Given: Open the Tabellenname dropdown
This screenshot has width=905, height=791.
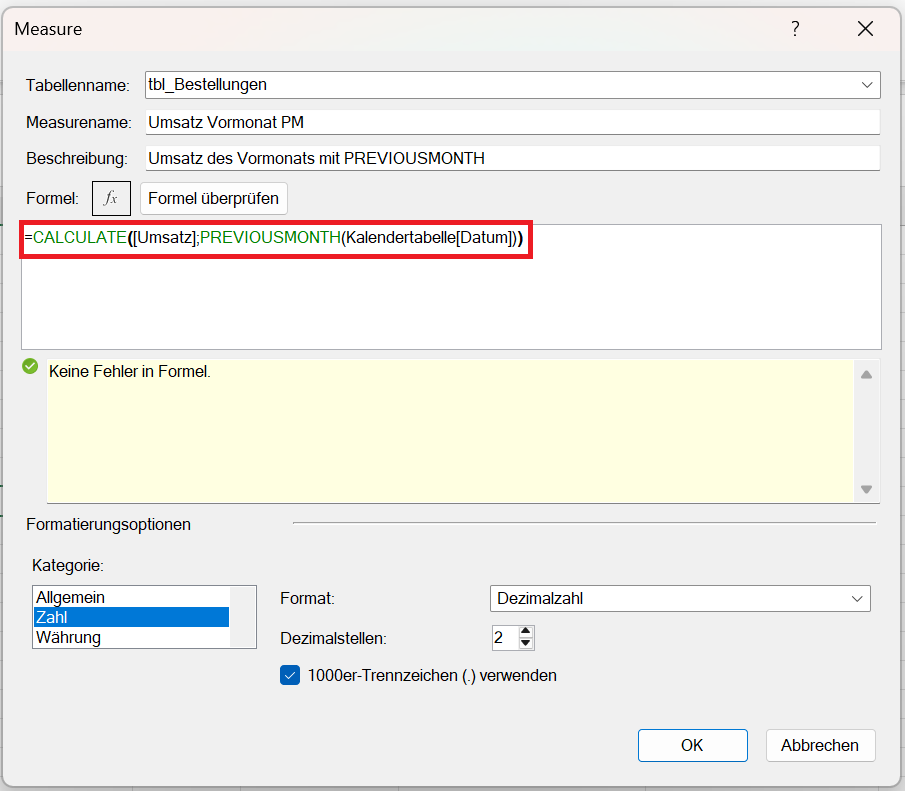Looking at the screenshot, I should (x=866, y=85).
